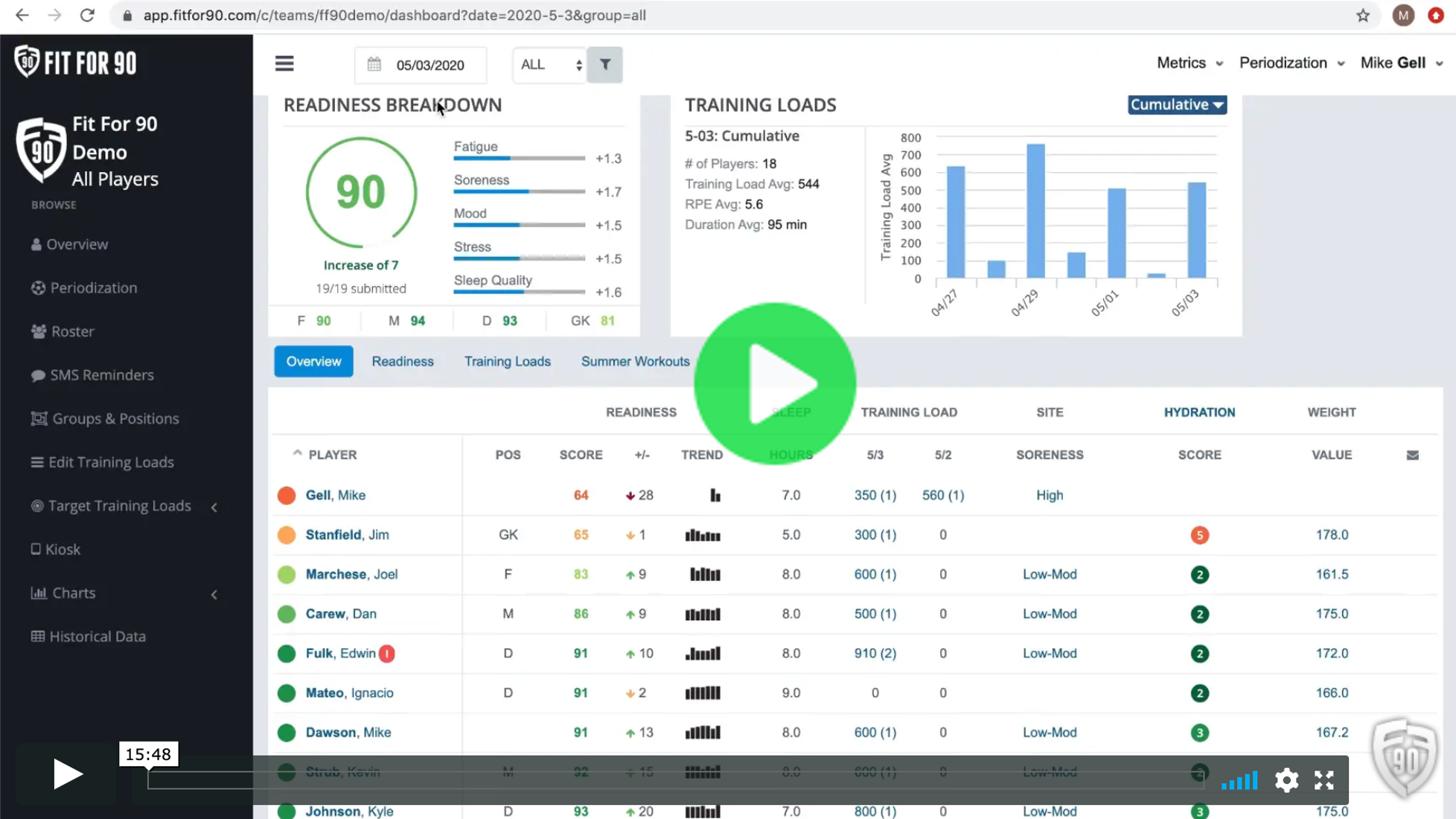Open the ALL group dropdown
This screenshot has height=819, width=1456.
tap(549, 65)
